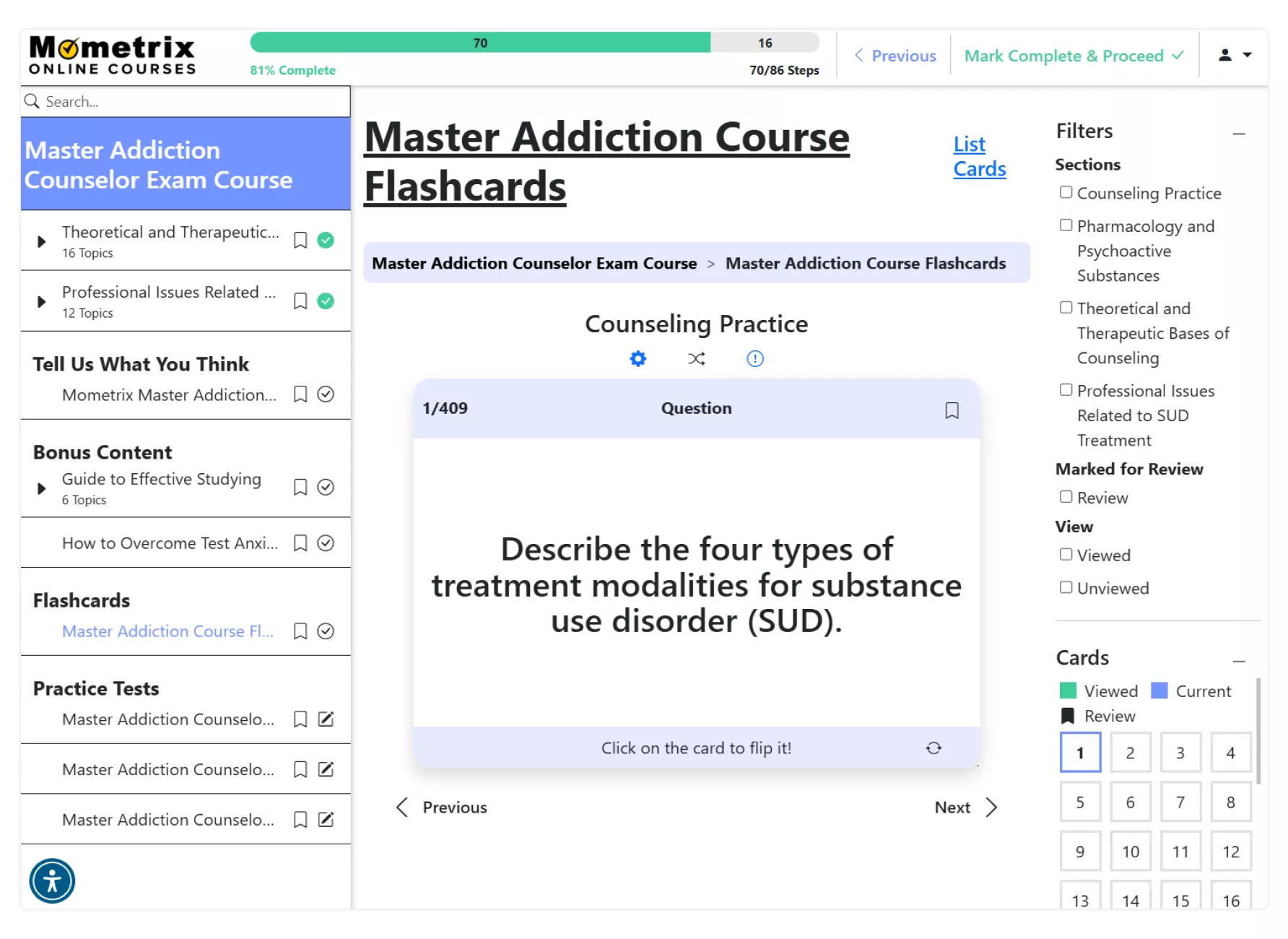Open the user account dropdown
Screen dimensions: 1288x939
[1235, 55]
